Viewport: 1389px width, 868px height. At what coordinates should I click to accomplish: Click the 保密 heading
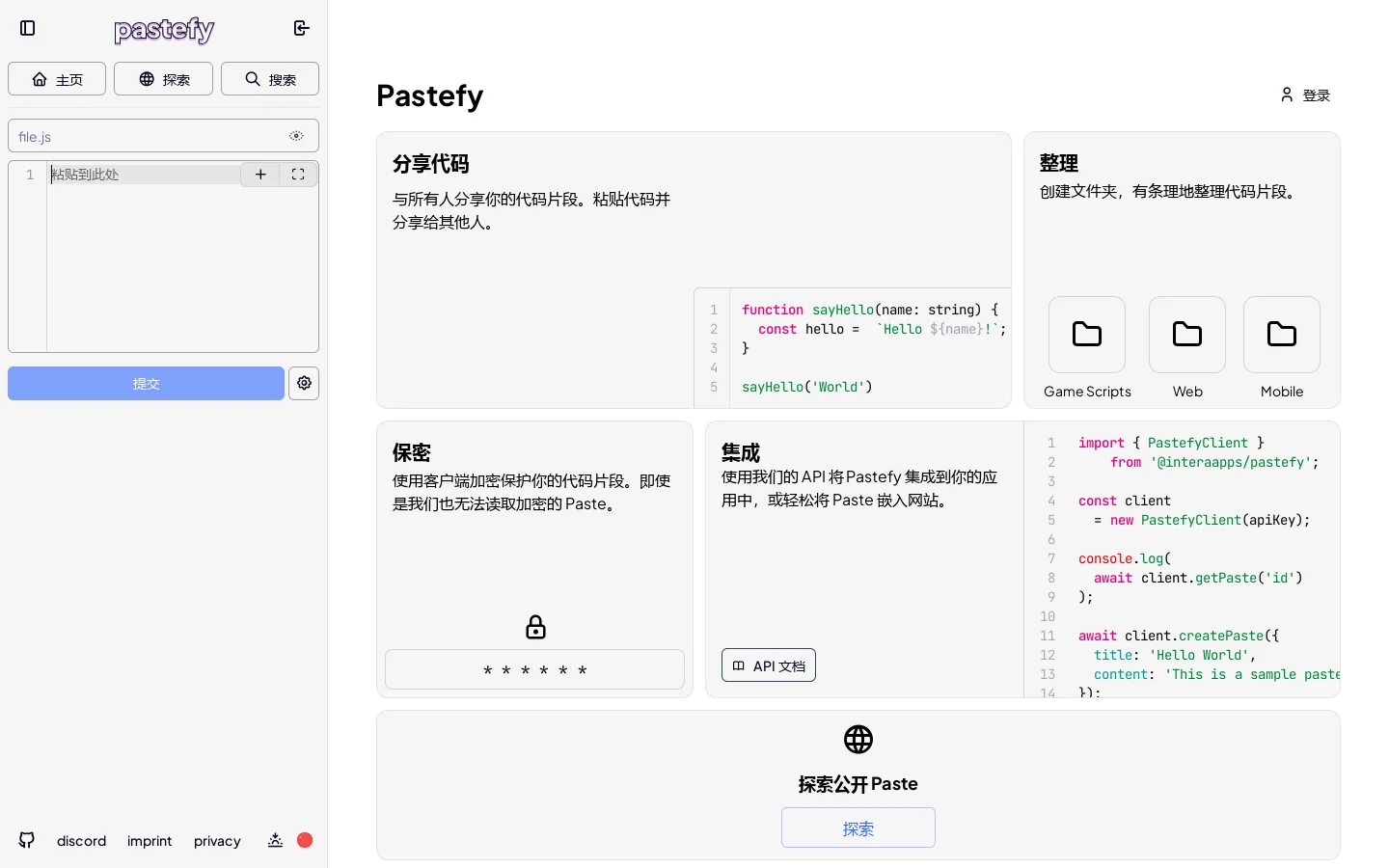pos(412,452)
